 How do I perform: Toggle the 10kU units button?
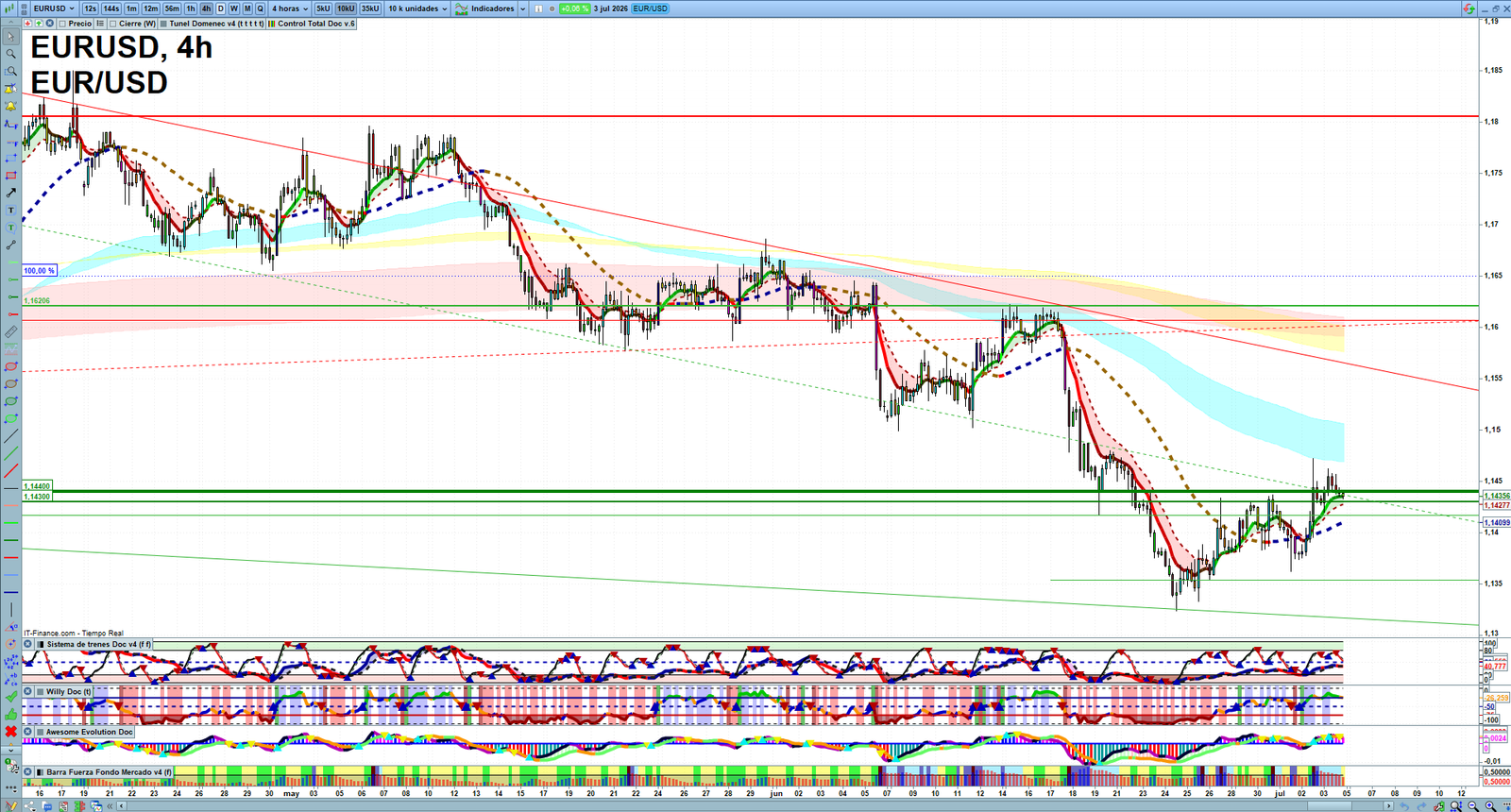coord(346,8)
